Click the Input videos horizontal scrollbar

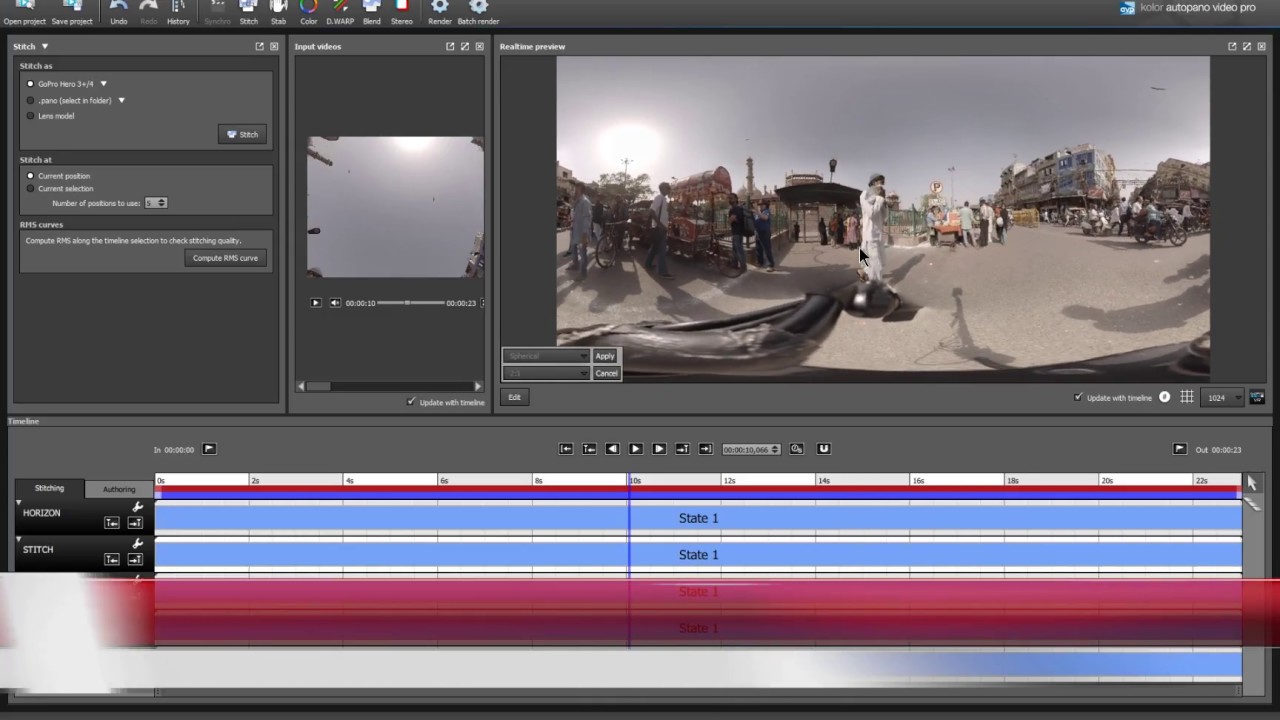[389, 386]
